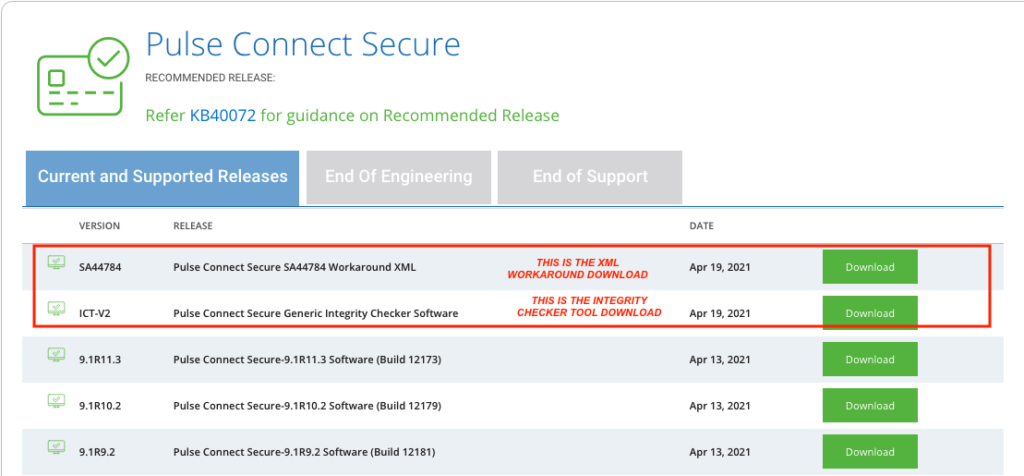Download the 9.1R10.2 Build 12179 software

870,405
